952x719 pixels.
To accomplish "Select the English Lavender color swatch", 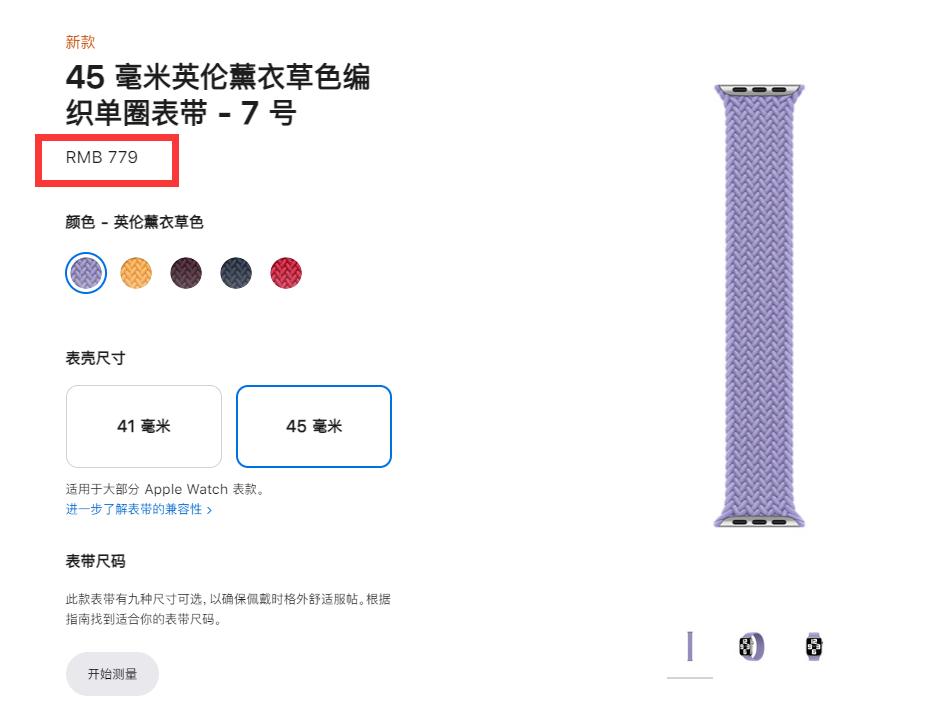I will [x=85, y=272].
